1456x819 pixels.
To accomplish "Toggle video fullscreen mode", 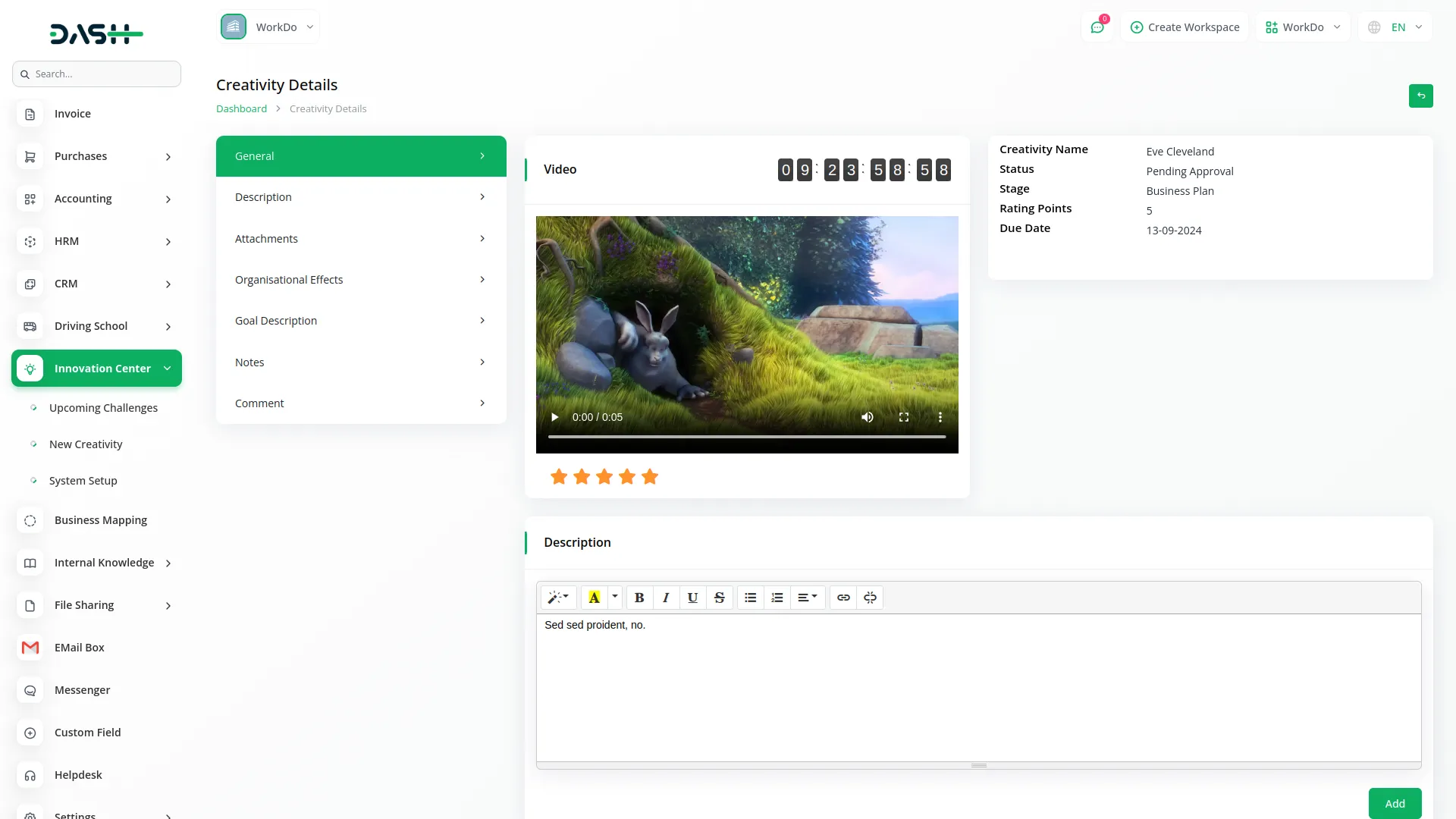I will (x=904, y=417).
